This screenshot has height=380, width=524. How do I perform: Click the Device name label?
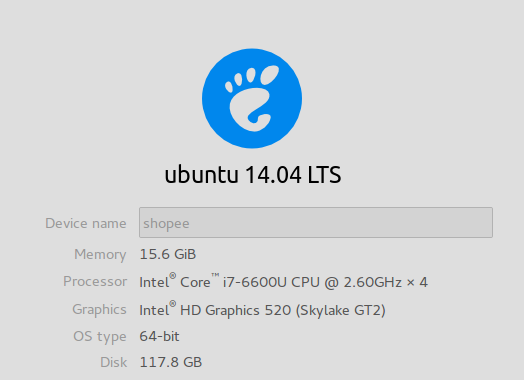click(86, 223)
